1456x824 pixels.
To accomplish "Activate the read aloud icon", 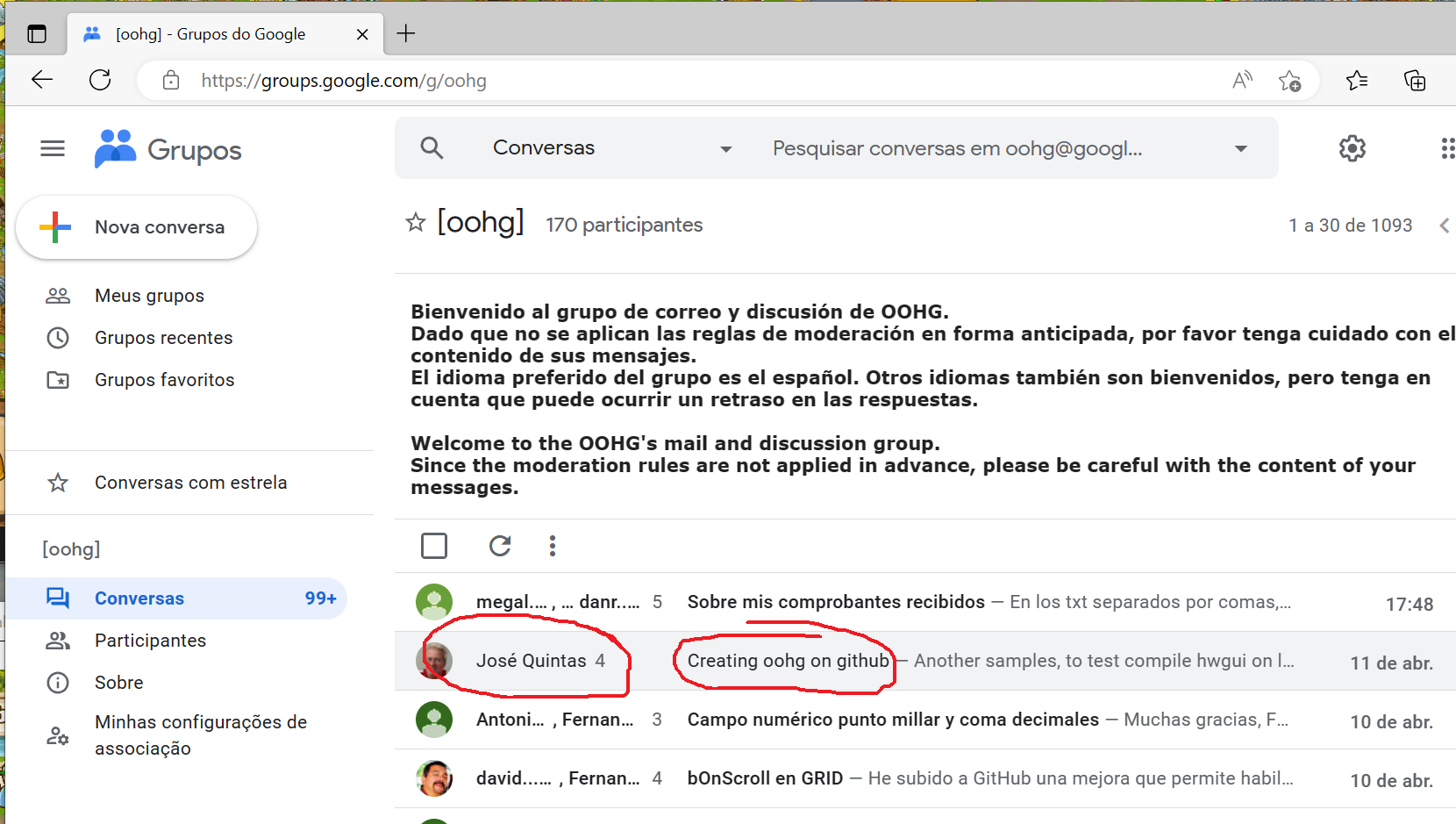I will coord(1242,81).
